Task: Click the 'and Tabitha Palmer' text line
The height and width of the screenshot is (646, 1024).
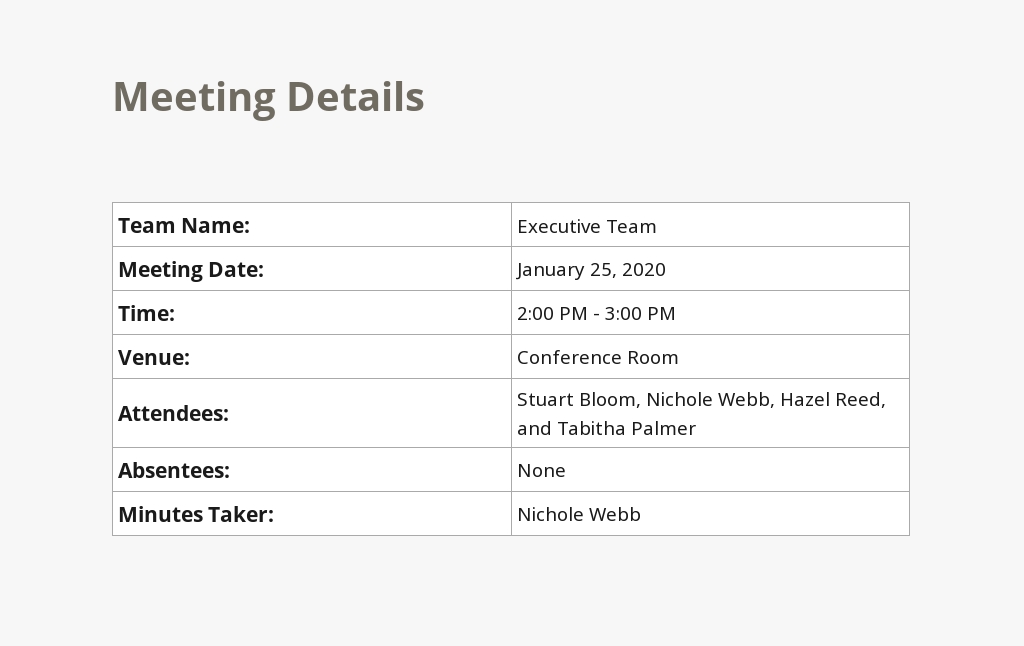Action: [x=606, y=428]
